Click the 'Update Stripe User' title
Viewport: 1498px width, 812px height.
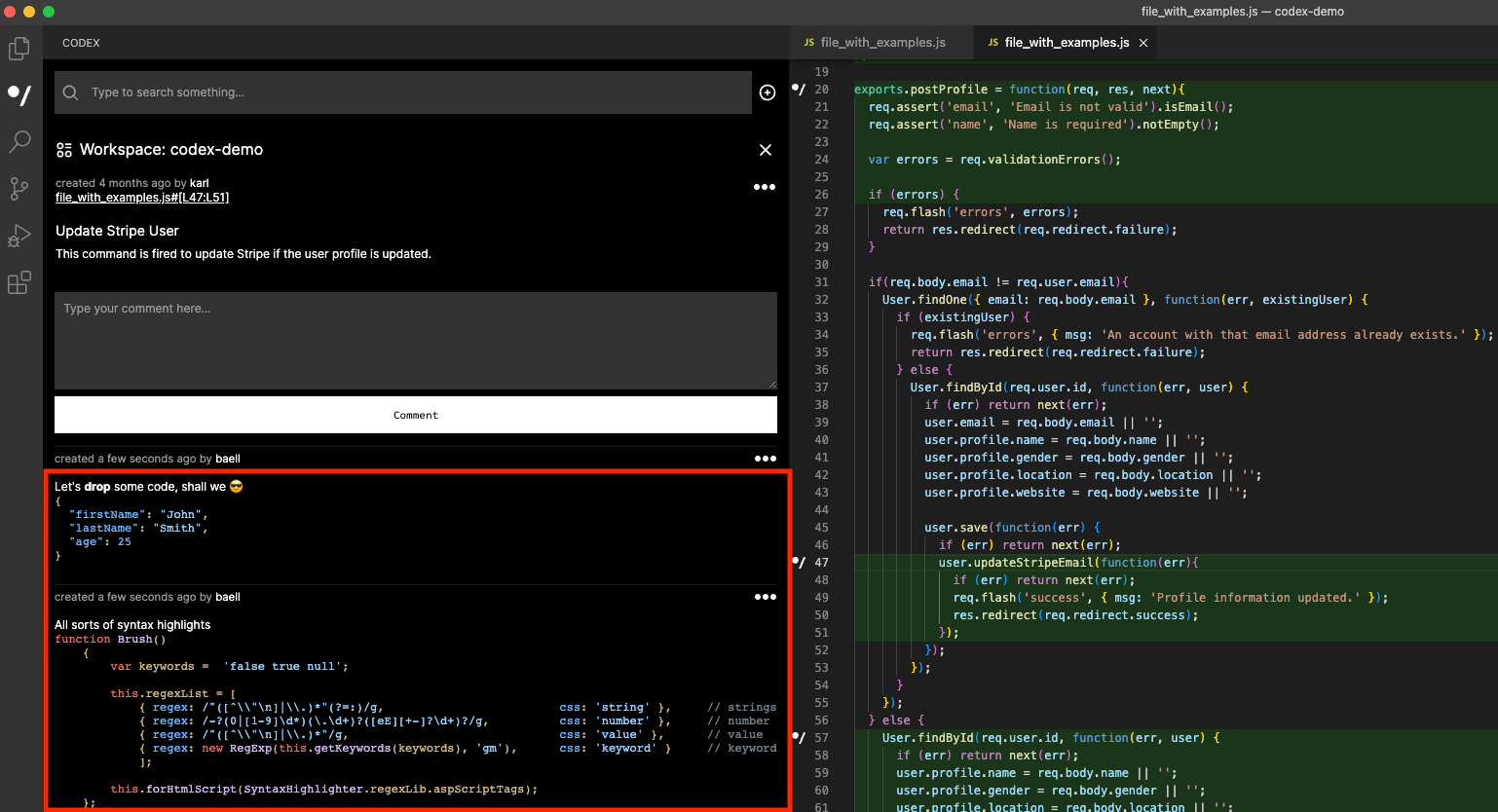click(x=117, y=231)
